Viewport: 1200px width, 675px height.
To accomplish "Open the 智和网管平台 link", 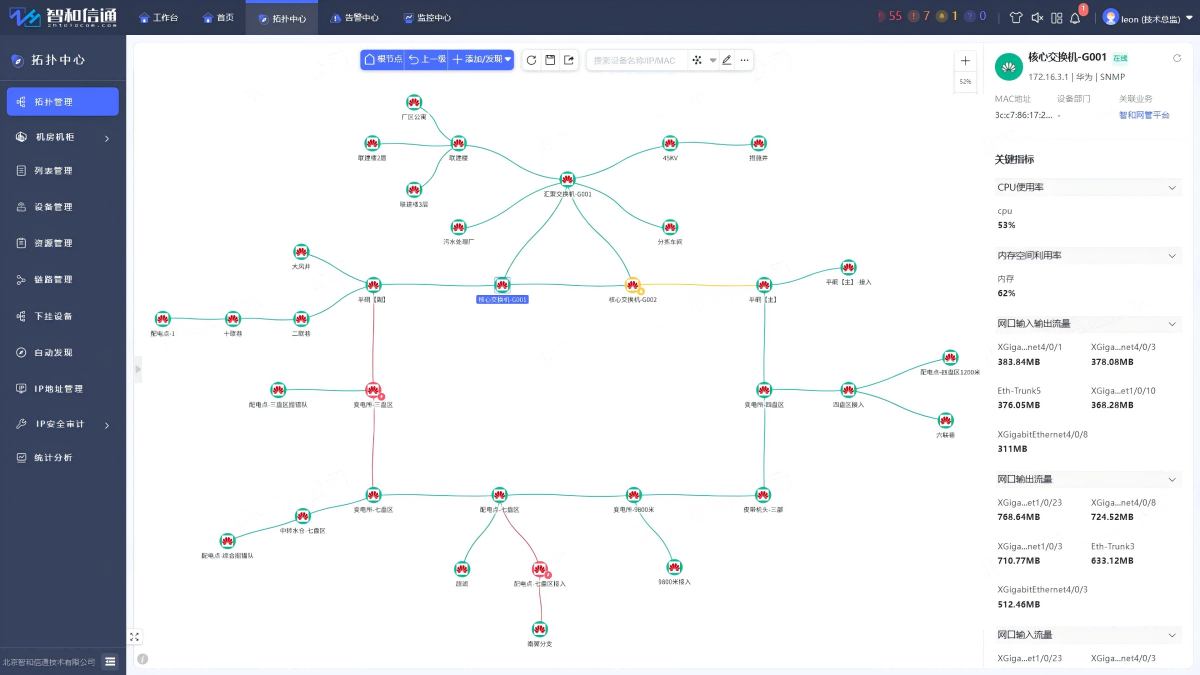I will click(1144, 115).
